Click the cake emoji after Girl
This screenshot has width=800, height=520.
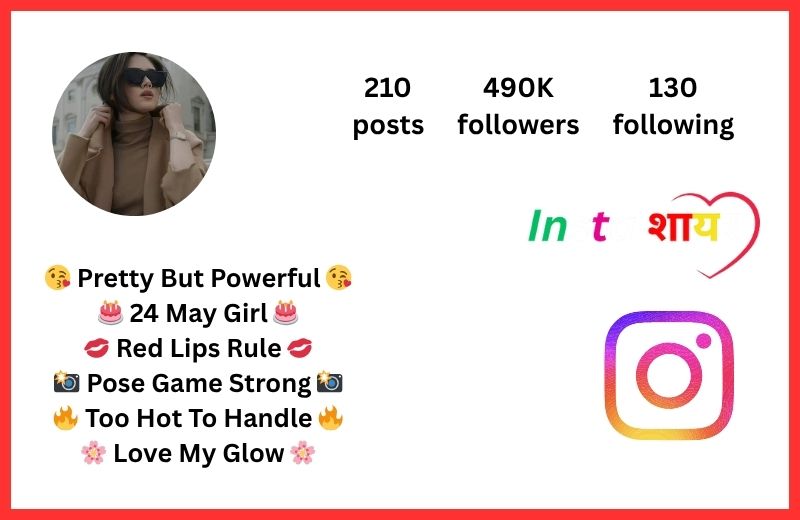pyautogui.click(x=286, y=313)
